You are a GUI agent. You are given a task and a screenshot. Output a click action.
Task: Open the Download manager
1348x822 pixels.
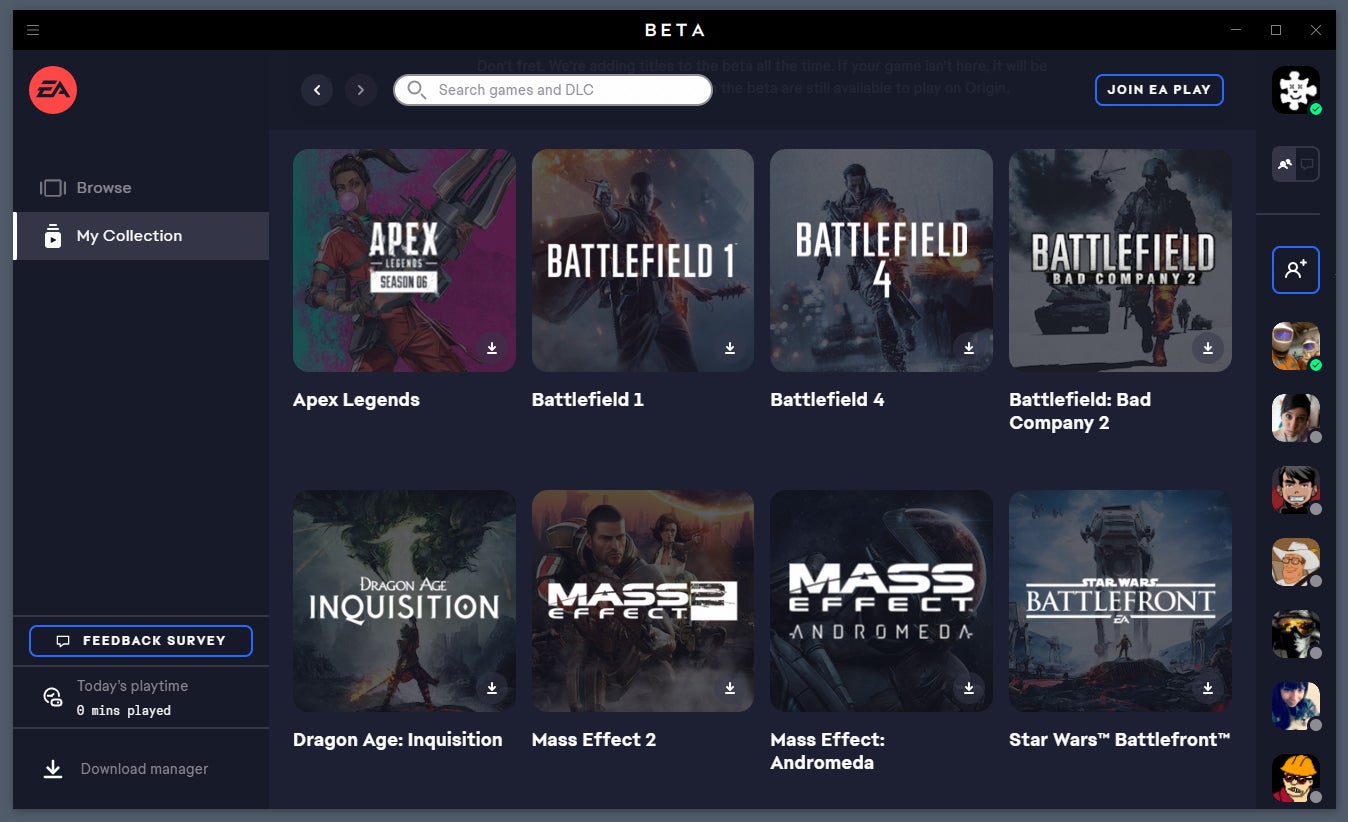tap(144, 769)
